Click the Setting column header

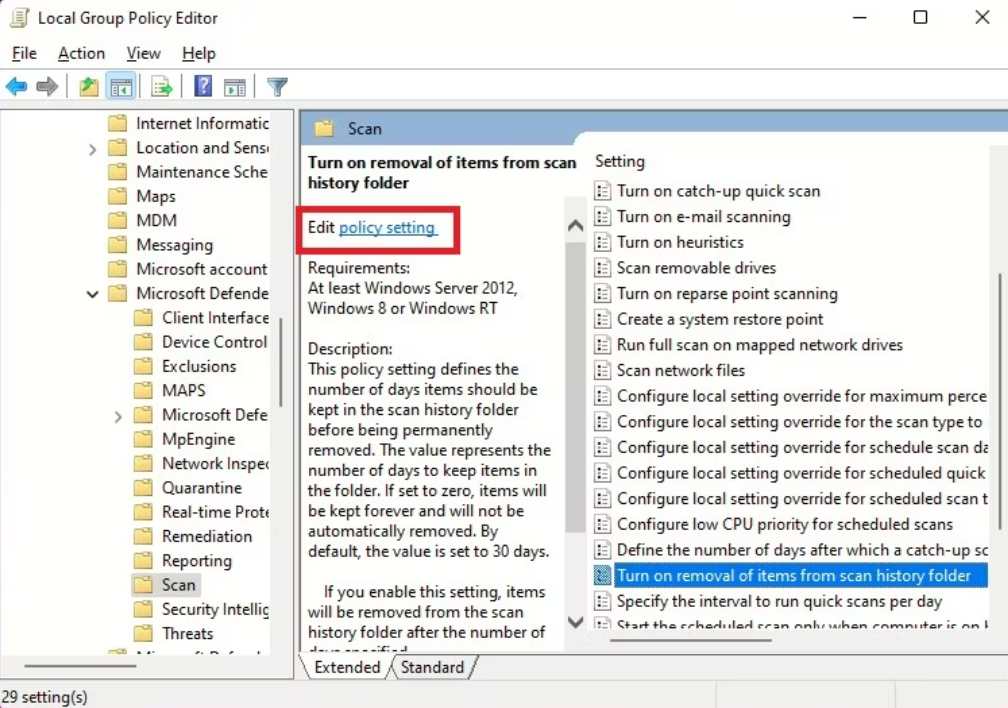coord(620,161)
